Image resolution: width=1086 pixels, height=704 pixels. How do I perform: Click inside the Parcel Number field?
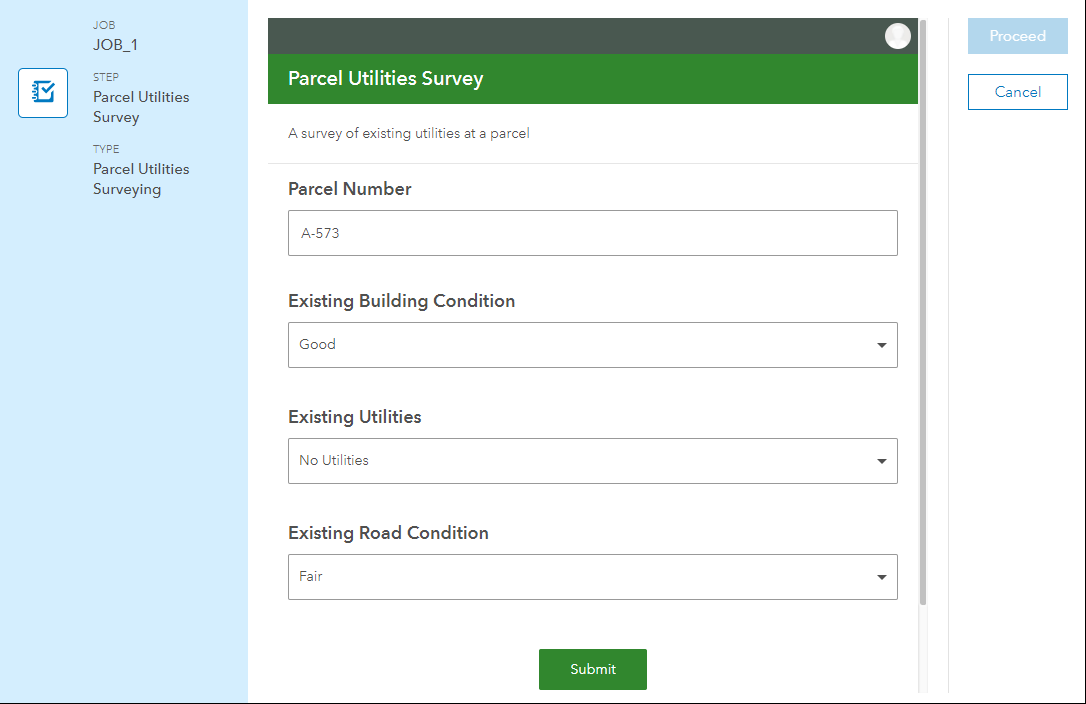(x=592, y=232)
